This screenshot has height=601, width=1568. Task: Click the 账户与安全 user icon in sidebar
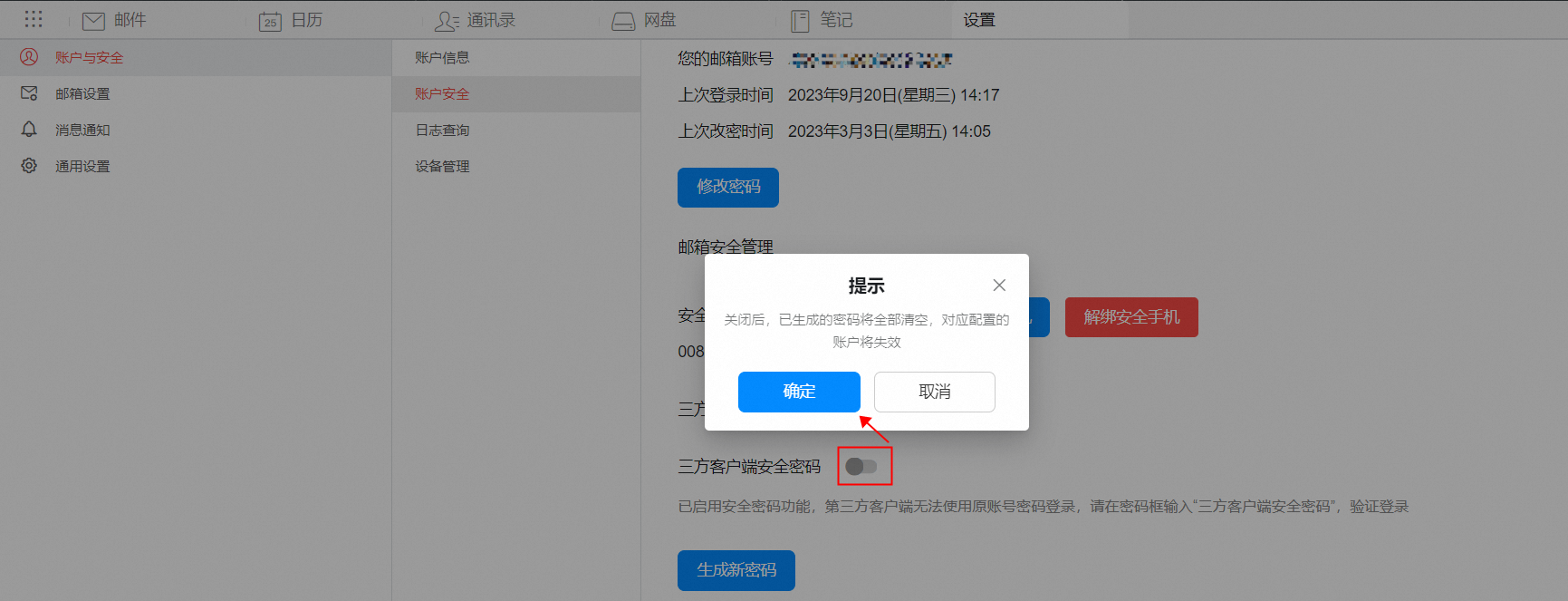coord(29,57)
